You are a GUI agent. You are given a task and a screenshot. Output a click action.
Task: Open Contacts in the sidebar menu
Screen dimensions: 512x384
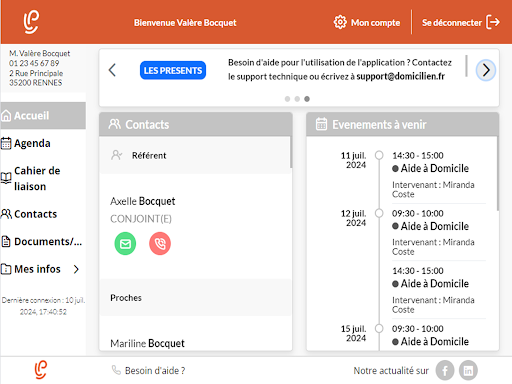click(x=43, y=214)
